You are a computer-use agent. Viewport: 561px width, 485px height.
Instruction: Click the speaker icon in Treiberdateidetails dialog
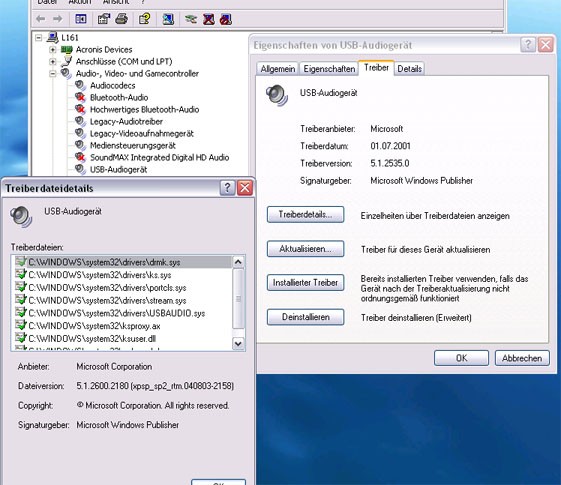pos(21,216)
